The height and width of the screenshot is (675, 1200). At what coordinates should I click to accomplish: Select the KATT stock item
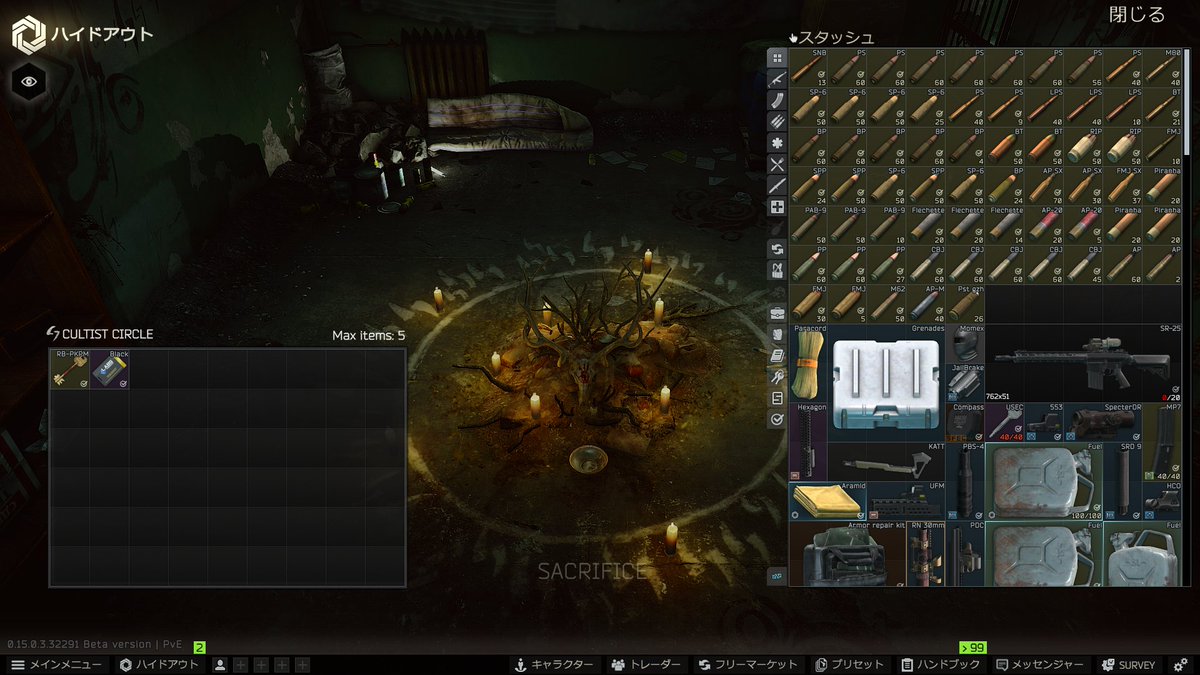pyautogui.click(x=887, y=460)
